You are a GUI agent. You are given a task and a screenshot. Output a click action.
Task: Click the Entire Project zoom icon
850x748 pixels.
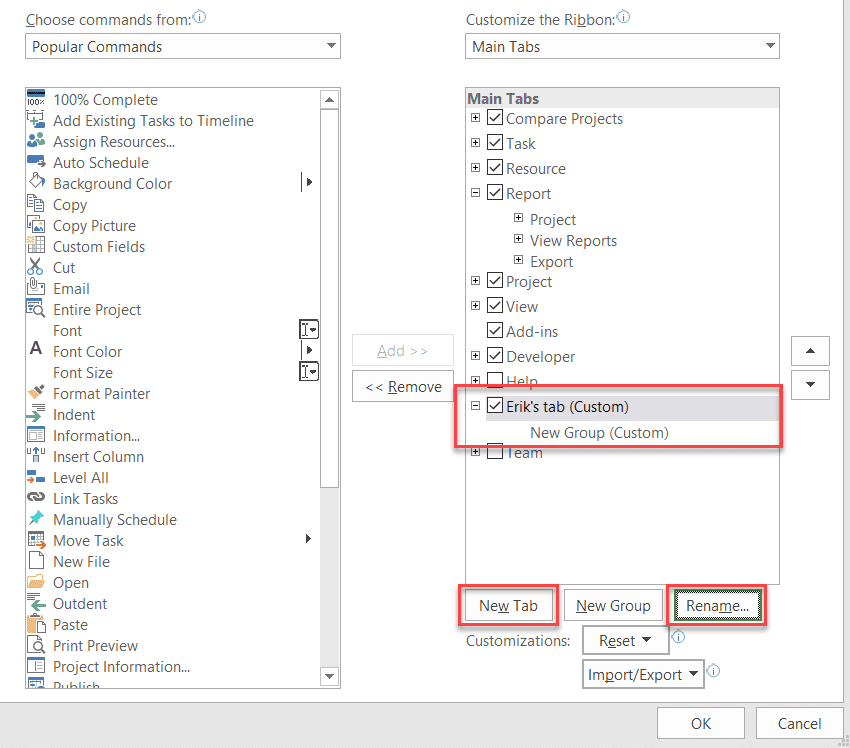36,308
